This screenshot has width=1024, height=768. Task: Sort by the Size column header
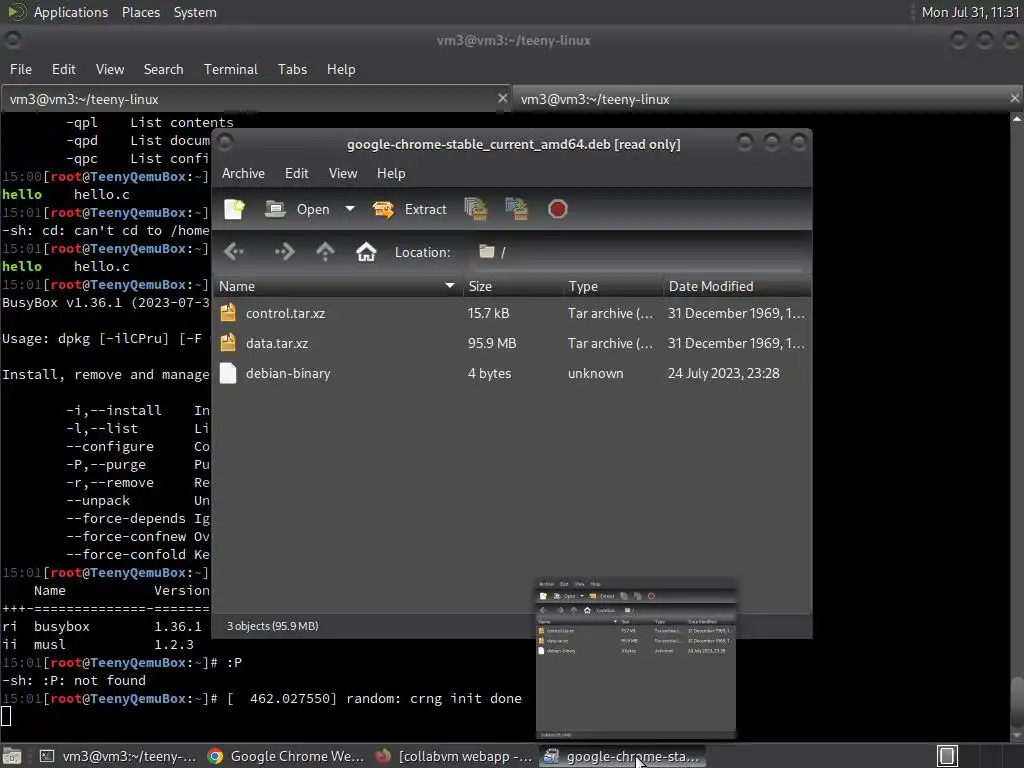pyautogui.click(x=513, y=286)
